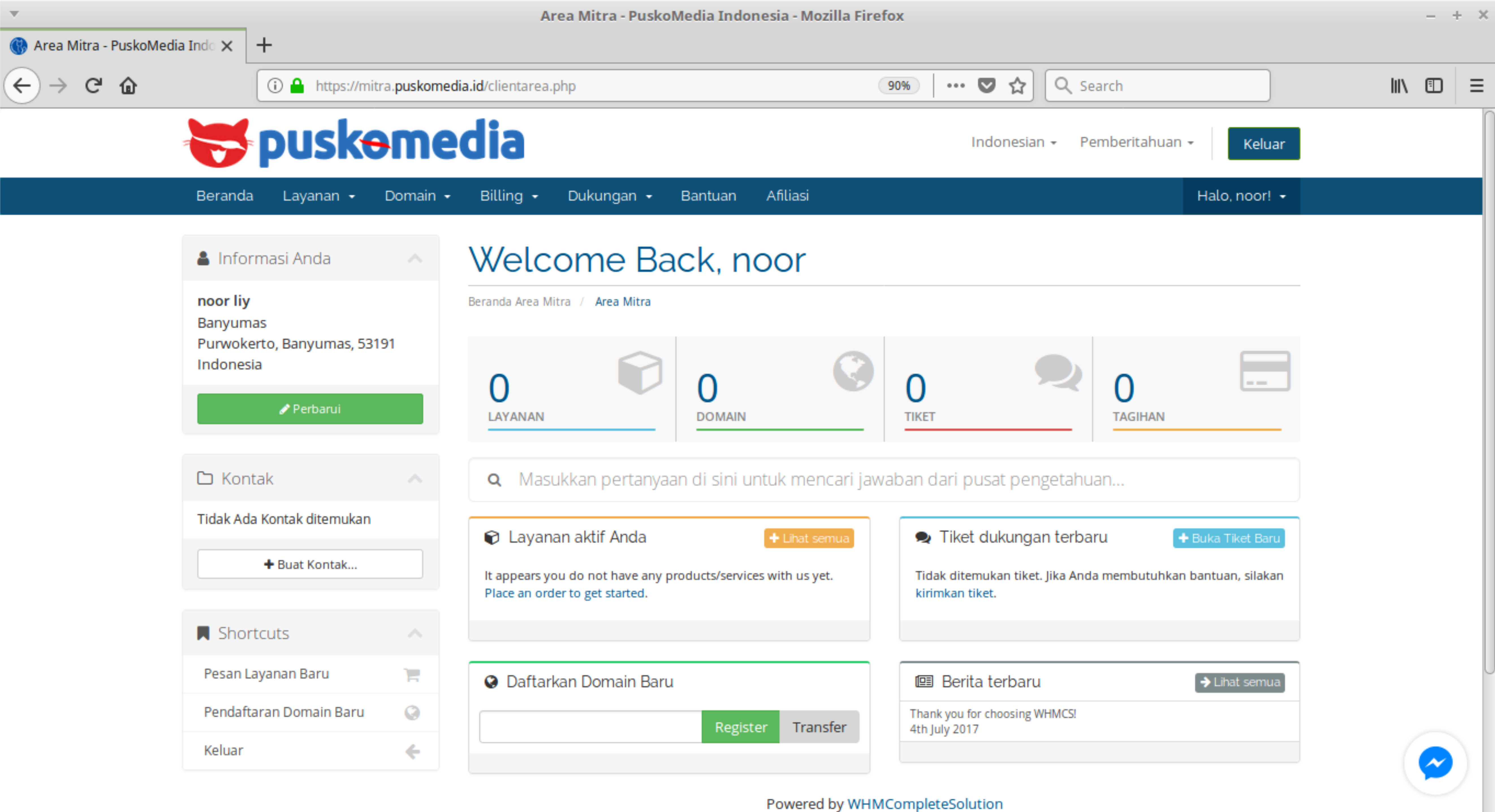Click the Tiket speech bubbles icon
Image resolution: width=1495 pixels, height=812 pixels.
1059,372
